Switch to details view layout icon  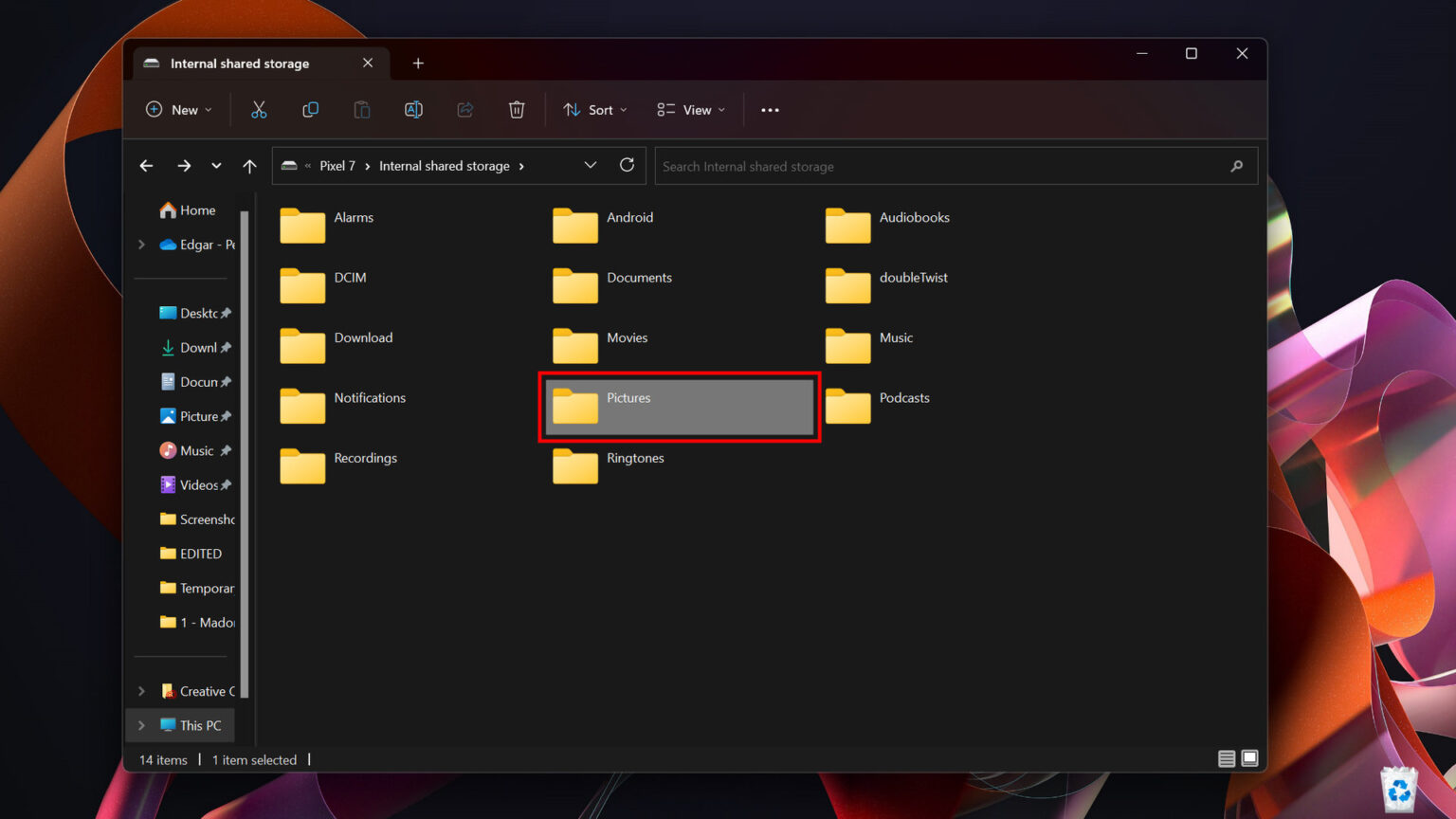coord(1226,758)
